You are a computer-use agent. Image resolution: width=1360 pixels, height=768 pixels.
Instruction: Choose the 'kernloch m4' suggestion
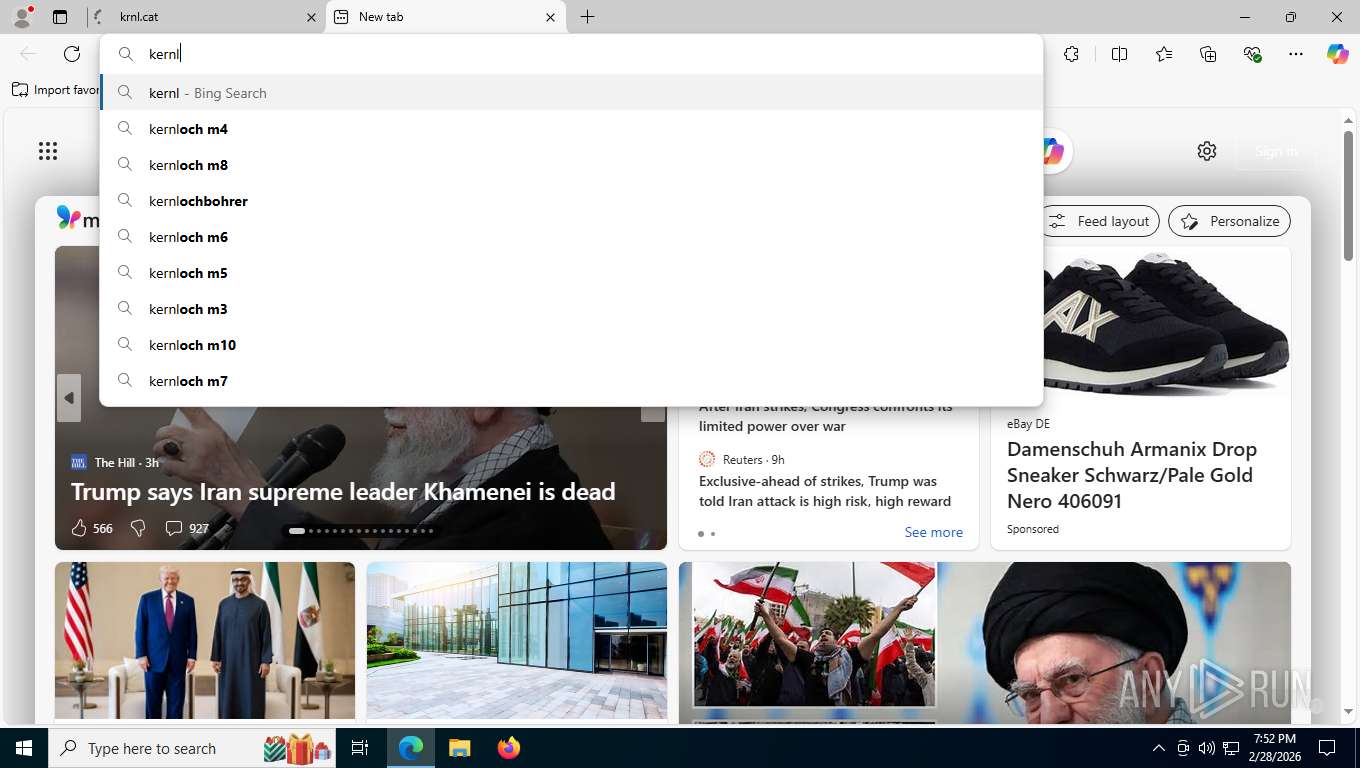[571, 129]
